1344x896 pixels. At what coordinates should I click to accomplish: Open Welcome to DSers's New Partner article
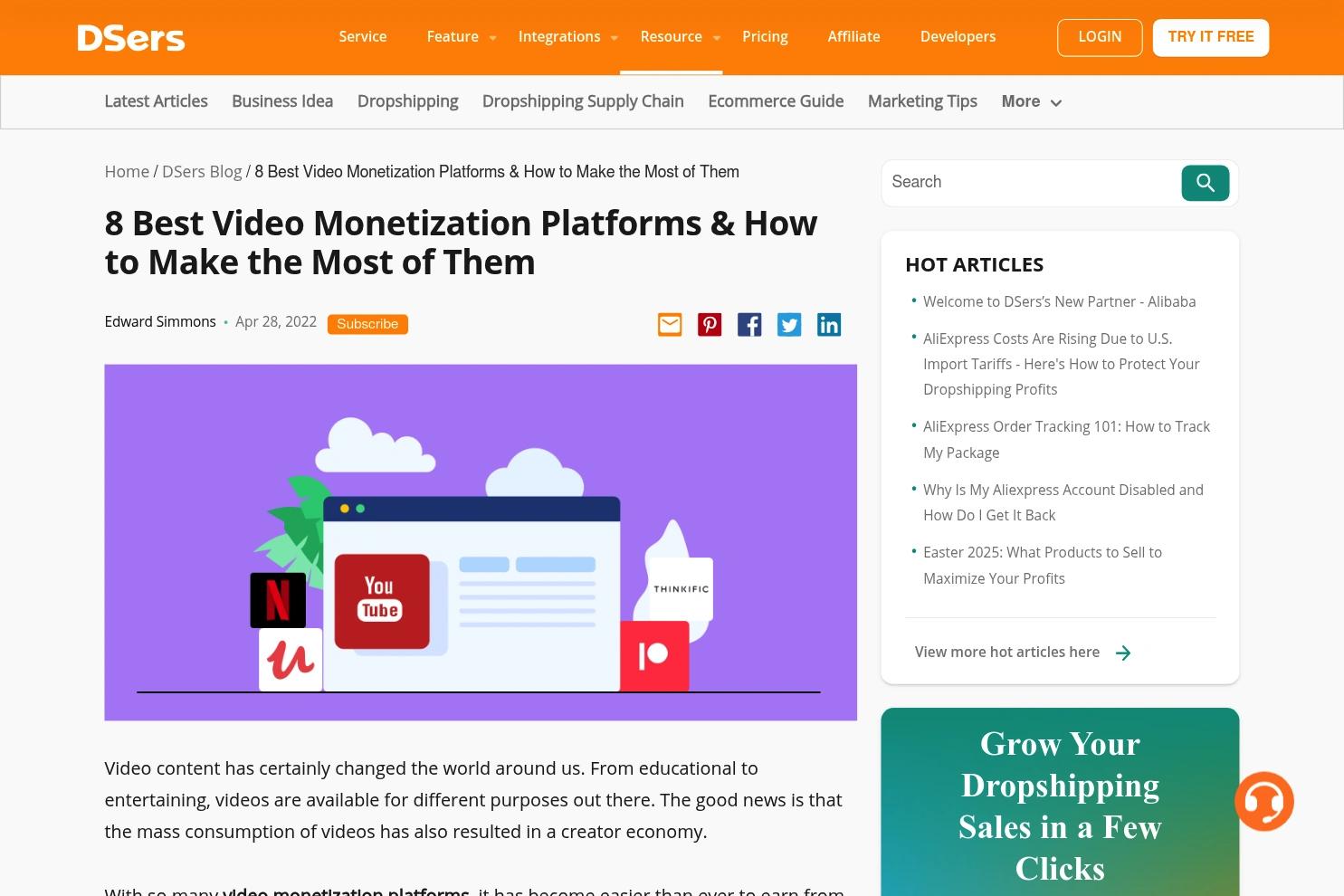coord(1059,302)
